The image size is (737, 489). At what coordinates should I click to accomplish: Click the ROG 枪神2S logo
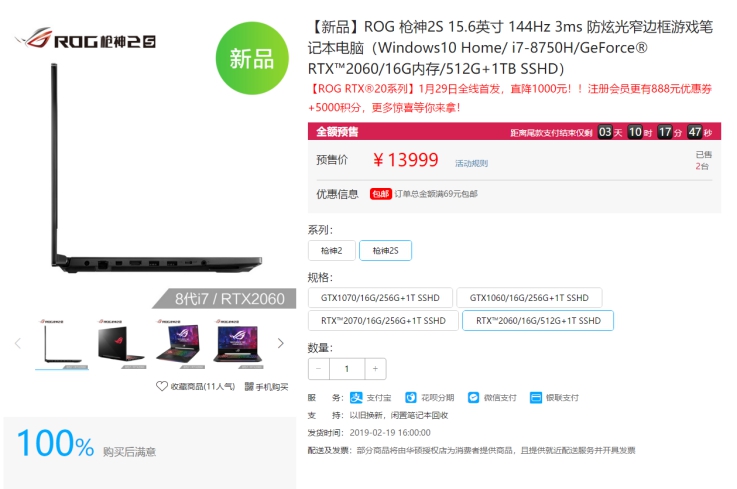[85, 39]
